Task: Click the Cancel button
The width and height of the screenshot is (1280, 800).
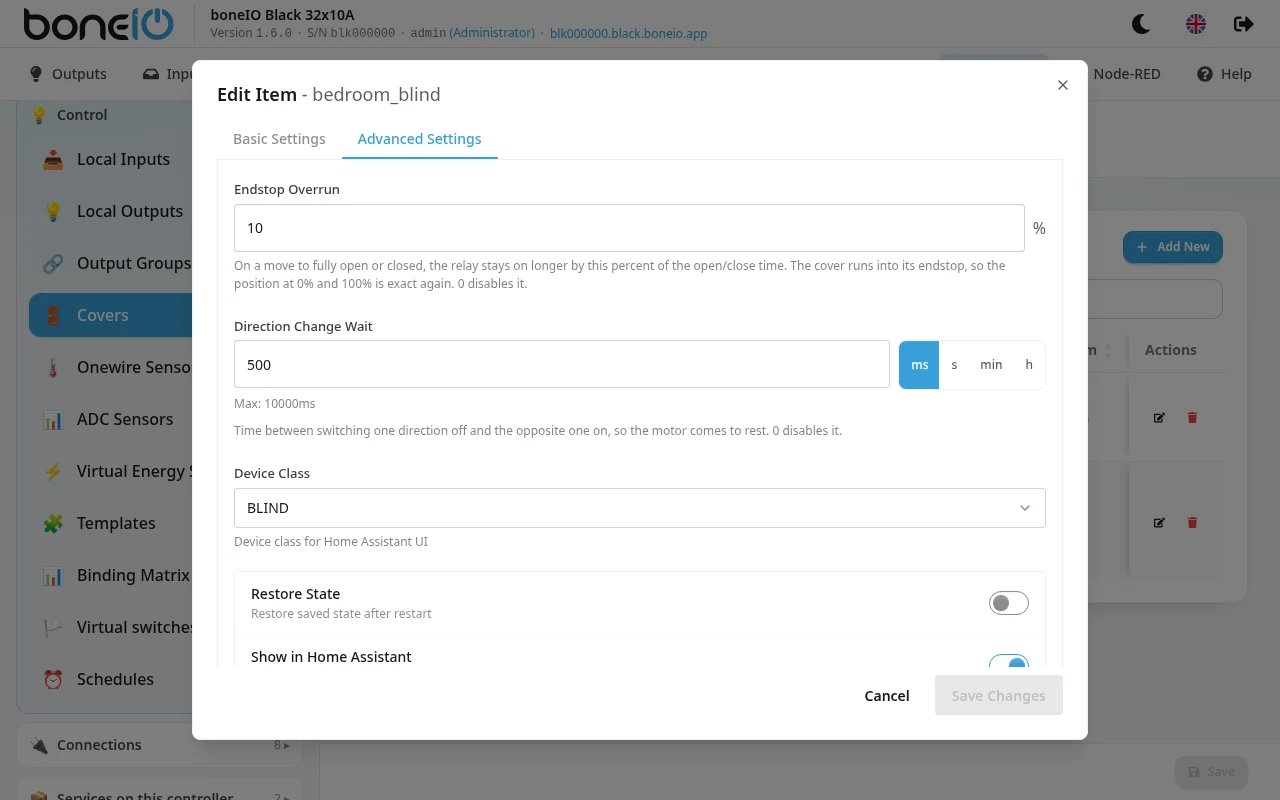Action: coord(887,696)
